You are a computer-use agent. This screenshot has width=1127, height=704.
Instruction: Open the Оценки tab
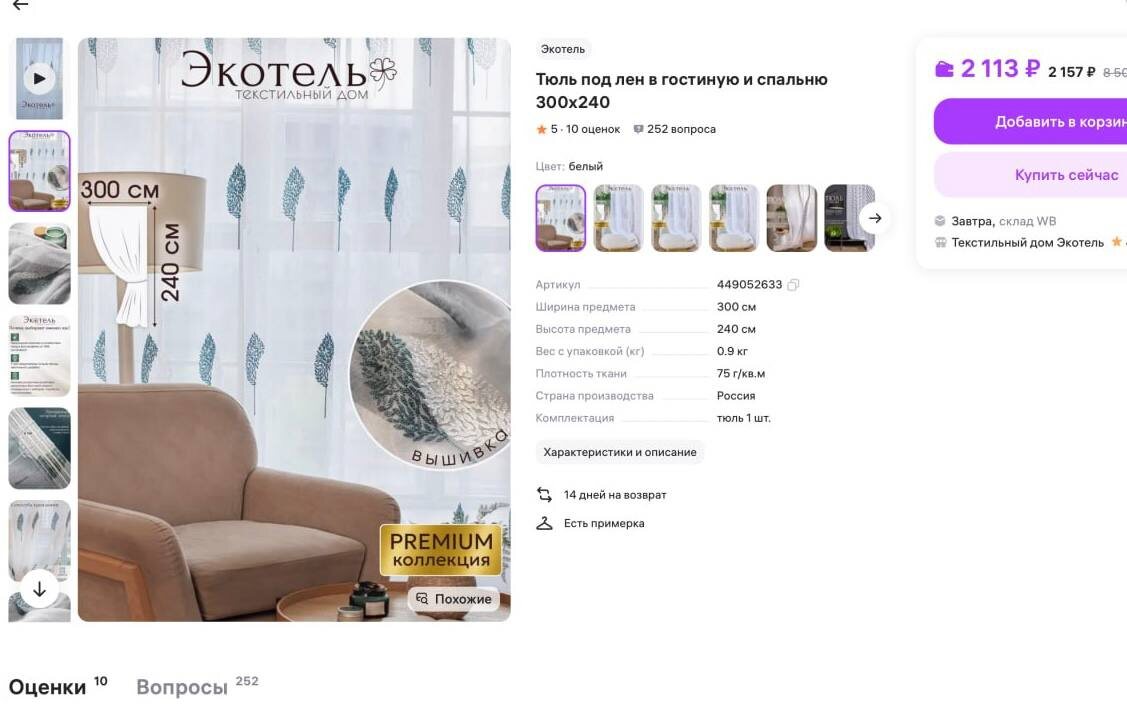pyautogui.click(x=47, y=687)
